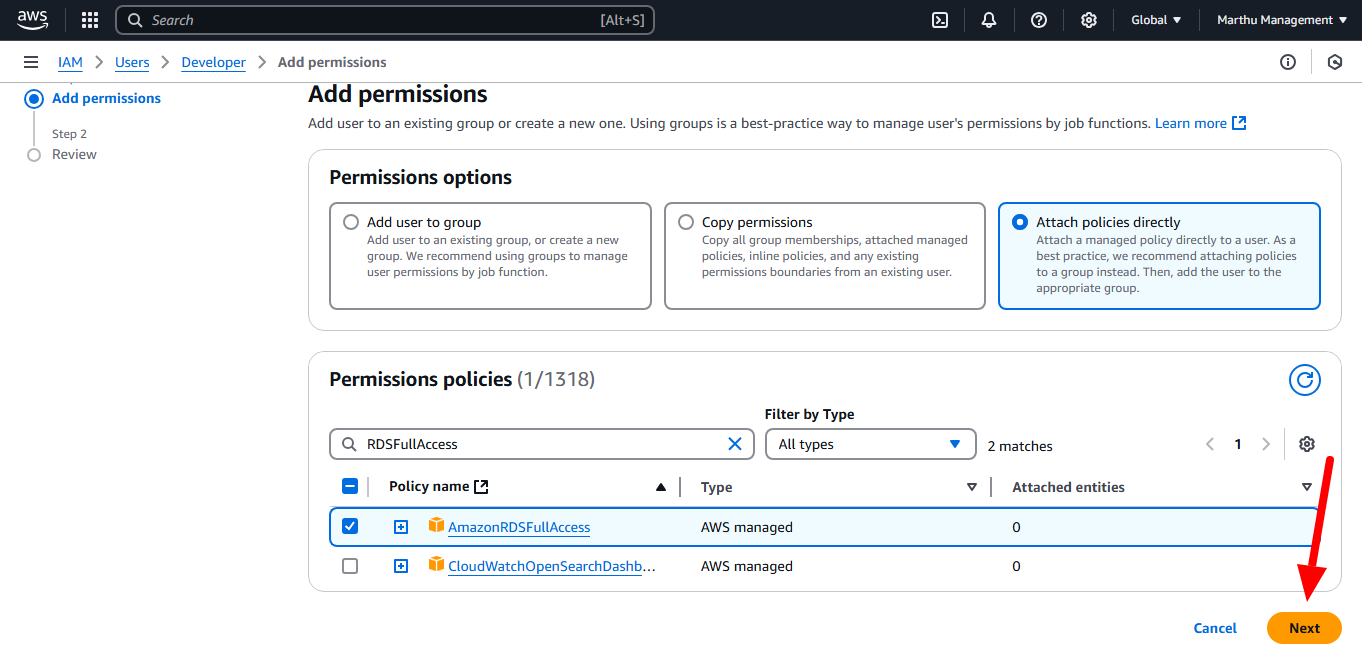This screenshot has width=1362, height=670.
Task: Click the orange Next button
Action: [1304, 628]
